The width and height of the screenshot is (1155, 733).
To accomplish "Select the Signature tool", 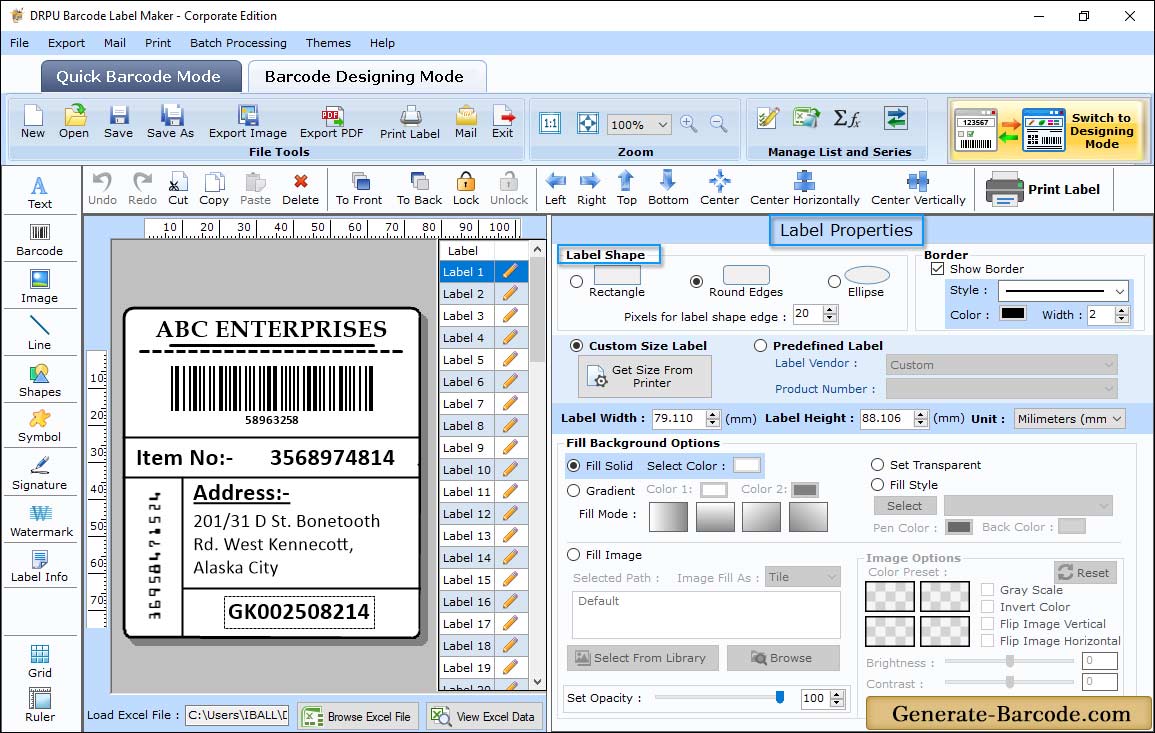I will pyautogui.click(x=40, y=474).
